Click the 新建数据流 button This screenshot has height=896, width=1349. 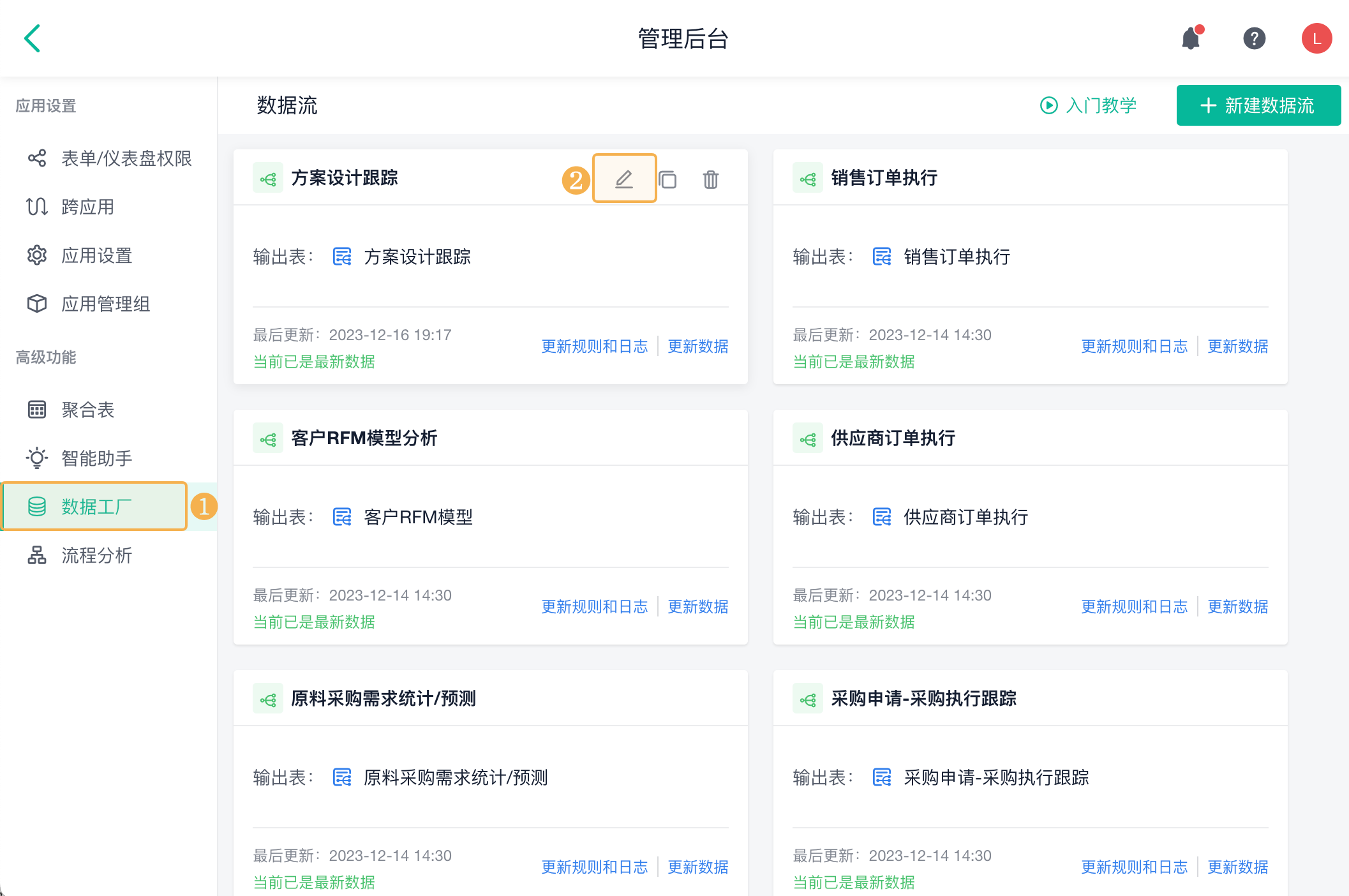point(1258,105)
